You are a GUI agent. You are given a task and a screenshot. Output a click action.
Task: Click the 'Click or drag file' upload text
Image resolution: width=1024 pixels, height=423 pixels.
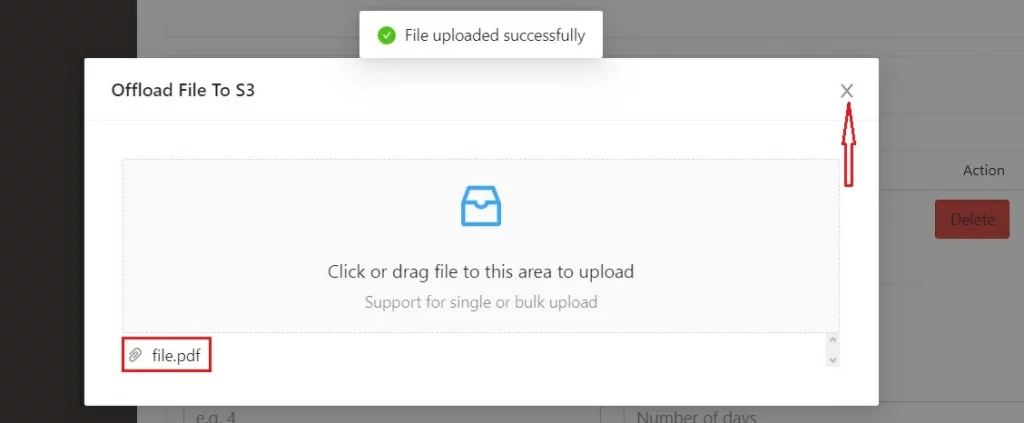coord(481,272)
